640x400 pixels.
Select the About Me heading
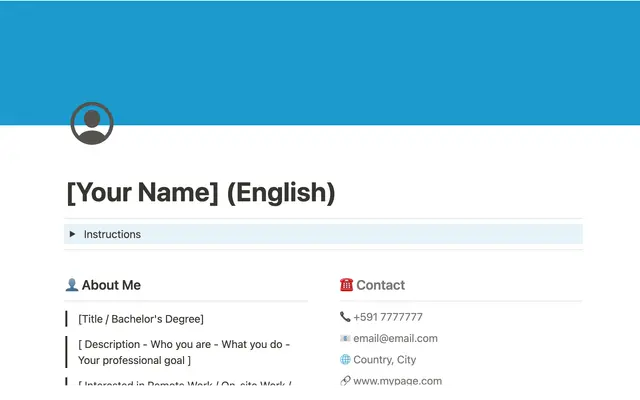tap(111, 285)
